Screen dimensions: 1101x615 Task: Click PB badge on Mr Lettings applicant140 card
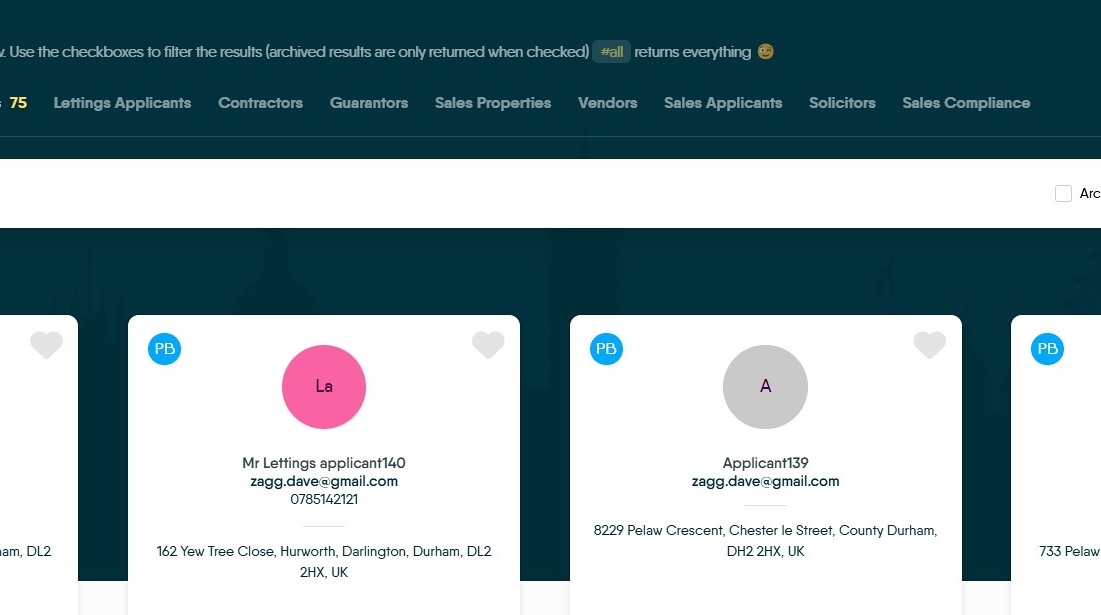click(164, 349)
